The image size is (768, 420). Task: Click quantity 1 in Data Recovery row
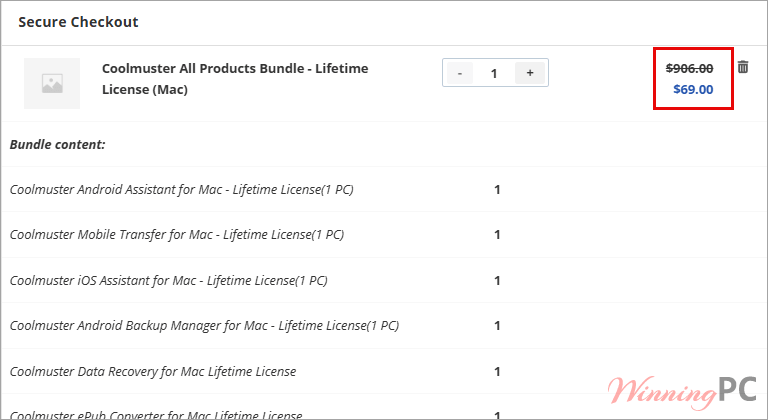pyautogui.click(x=497, y=371)
